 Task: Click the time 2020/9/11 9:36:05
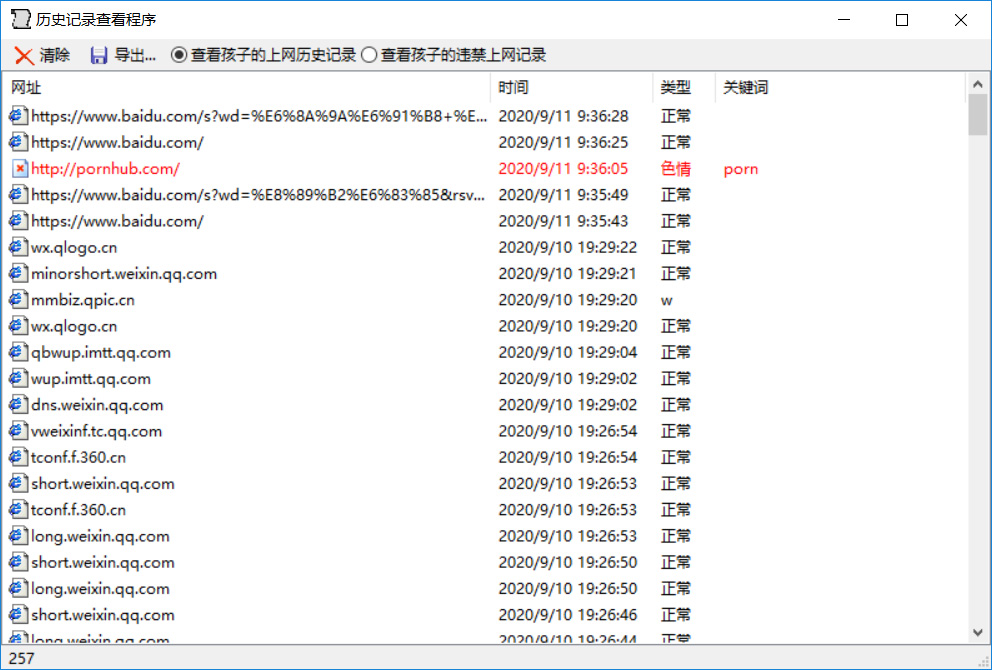pos(563,169)
